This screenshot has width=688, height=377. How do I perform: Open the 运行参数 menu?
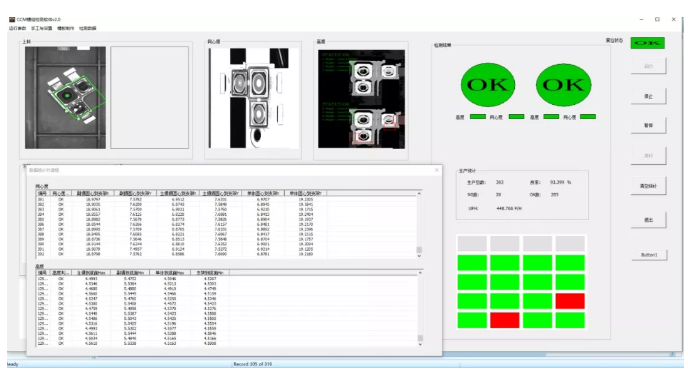coord(18,28)
